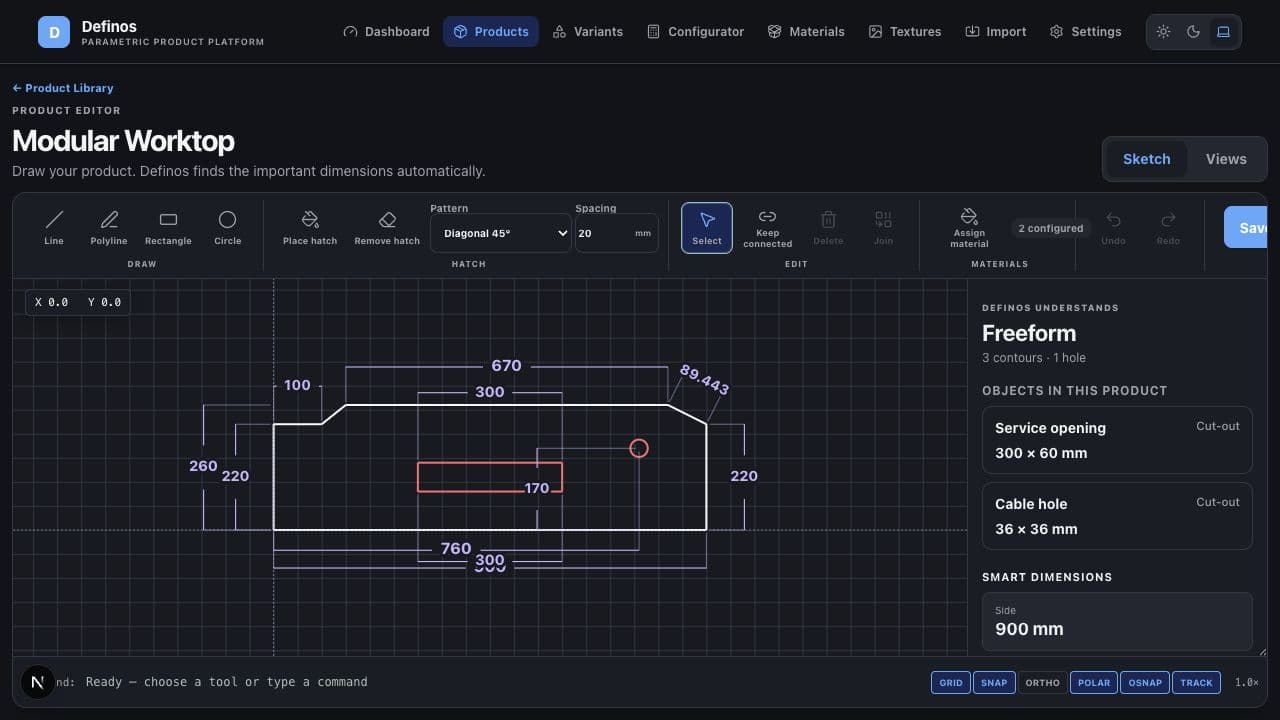This screenshot has height=720, width=1280.
Task: Switch to dark theme moon icon
Action: point(1193,32)
